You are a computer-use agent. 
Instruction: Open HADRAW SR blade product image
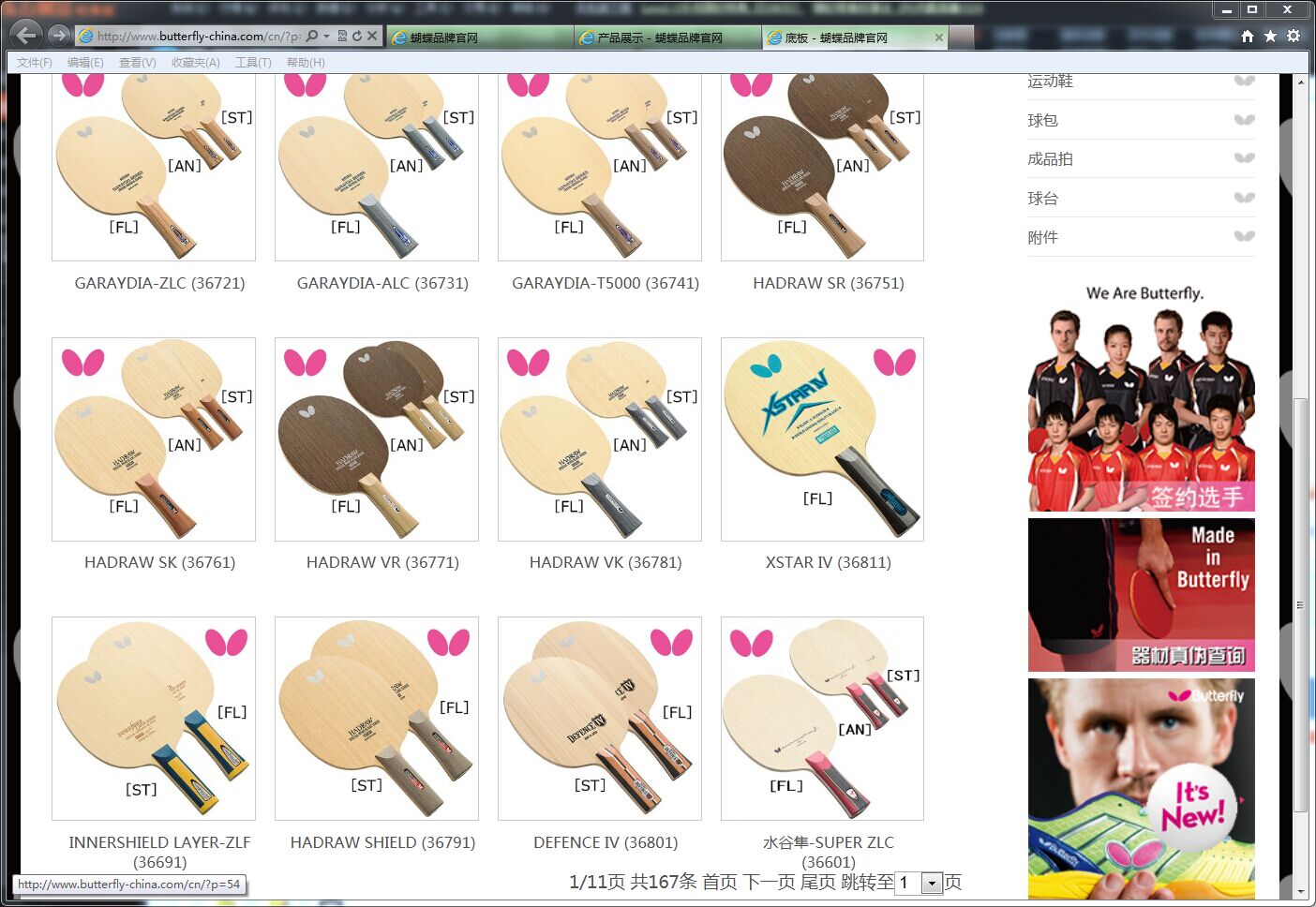click(822, 167)
